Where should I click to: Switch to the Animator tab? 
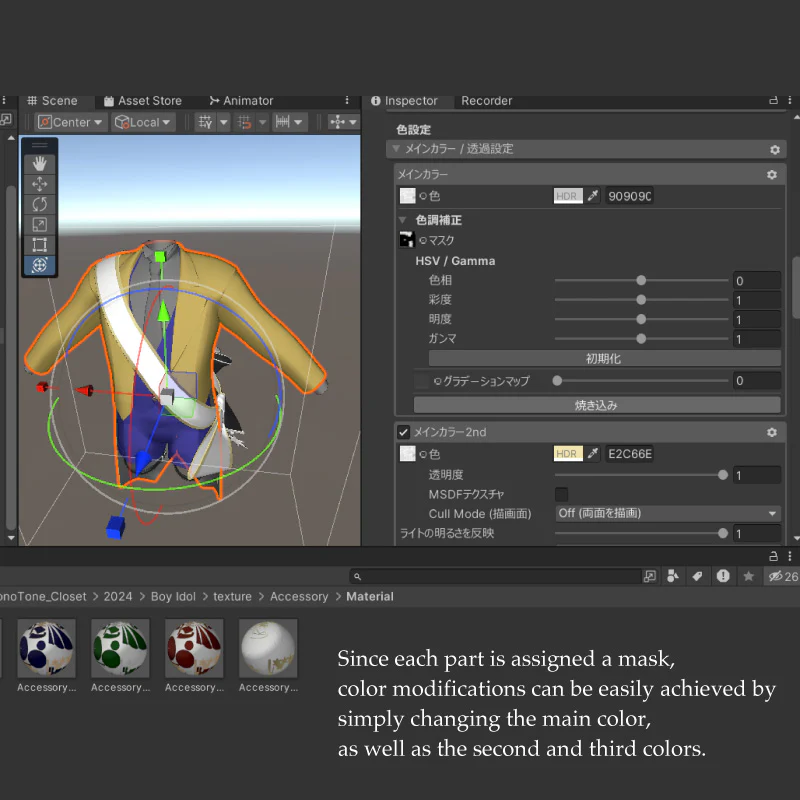point(241,101)
